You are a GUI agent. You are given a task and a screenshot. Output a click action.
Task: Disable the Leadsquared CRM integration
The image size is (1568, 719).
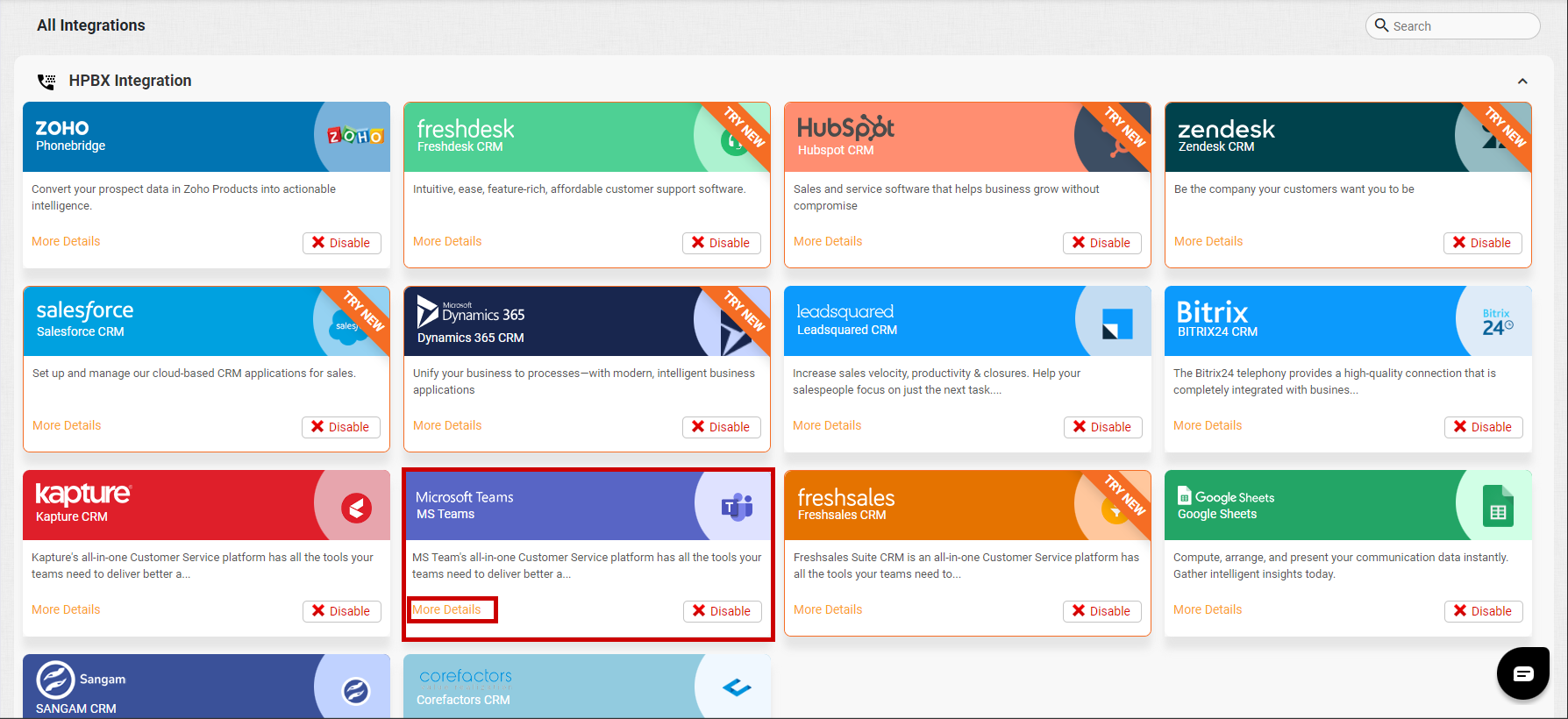(x=1103, y=427)
